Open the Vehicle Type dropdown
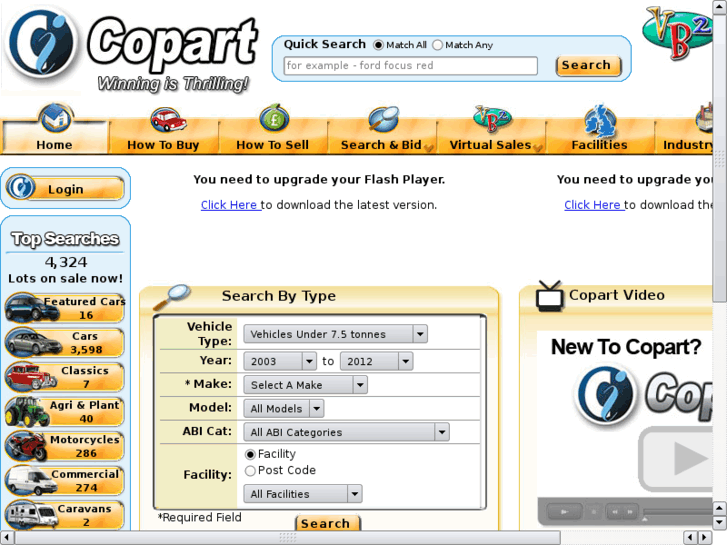This screenshot has width=727, height=545. (335, 334)
